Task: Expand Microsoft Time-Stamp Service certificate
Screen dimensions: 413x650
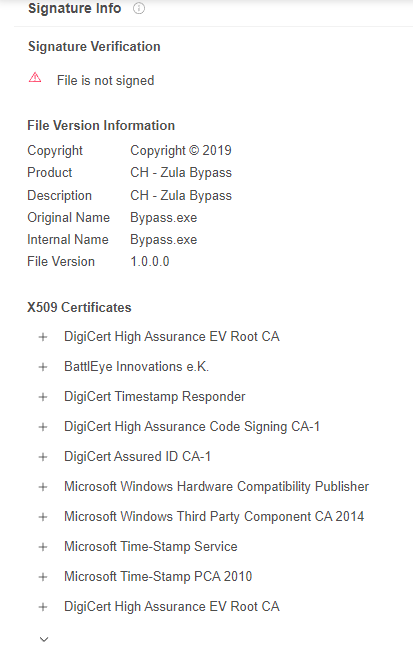Action: 43,547
